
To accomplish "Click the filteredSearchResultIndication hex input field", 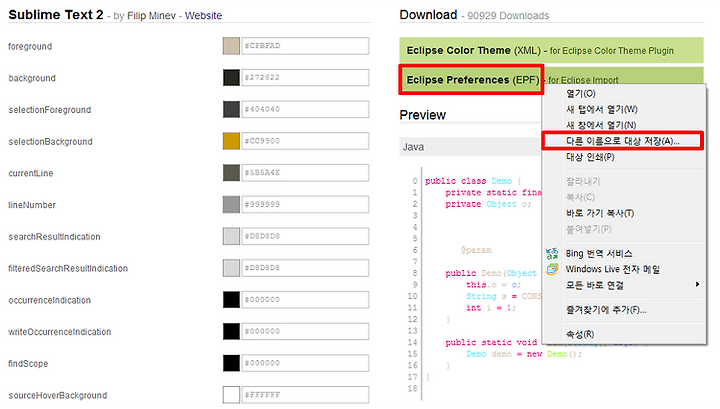I will point(305,268).
